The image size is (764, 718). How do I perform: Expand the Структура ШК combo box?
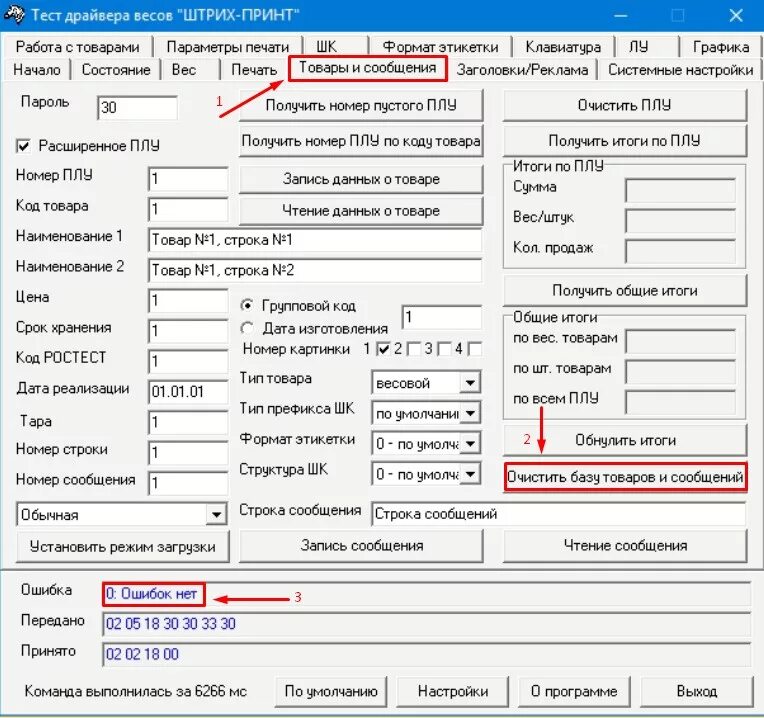tap(470, 474)
